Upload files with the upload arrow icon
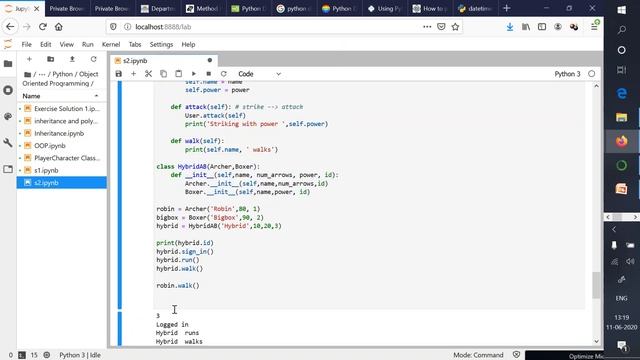Viewport: 640px width, 360px height. pyautogui.click(x=72, y=59)
